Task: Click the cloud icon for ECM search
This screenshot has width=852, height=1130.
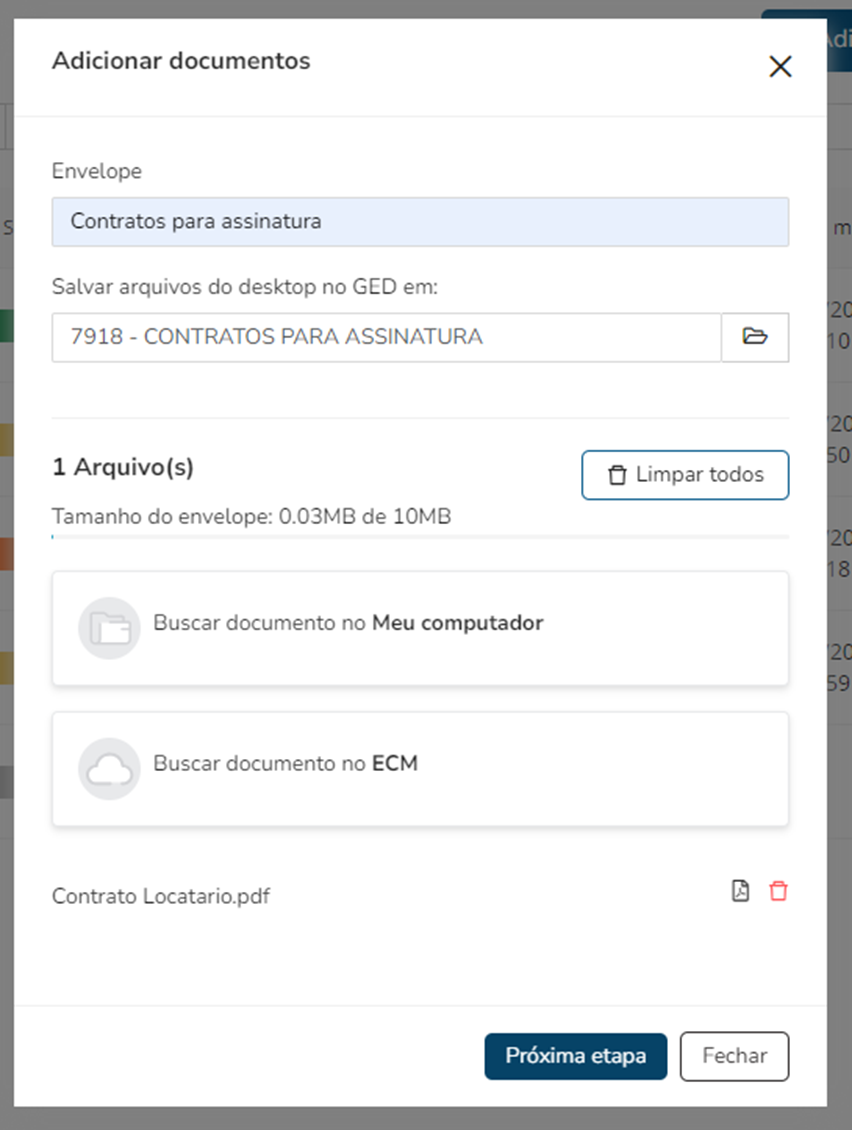Action: pos(109,768)
